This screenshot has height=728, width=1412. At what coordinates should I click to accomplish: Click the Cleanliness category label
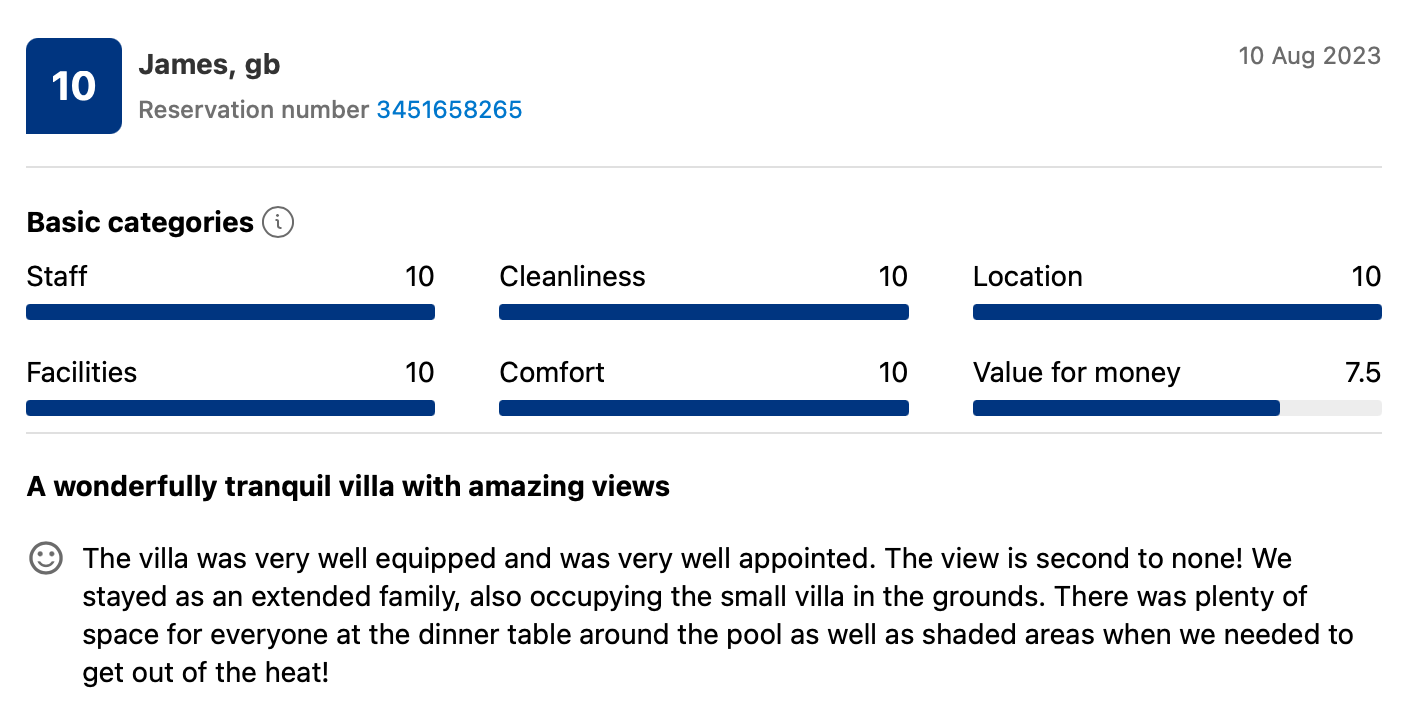coord(572,277)
